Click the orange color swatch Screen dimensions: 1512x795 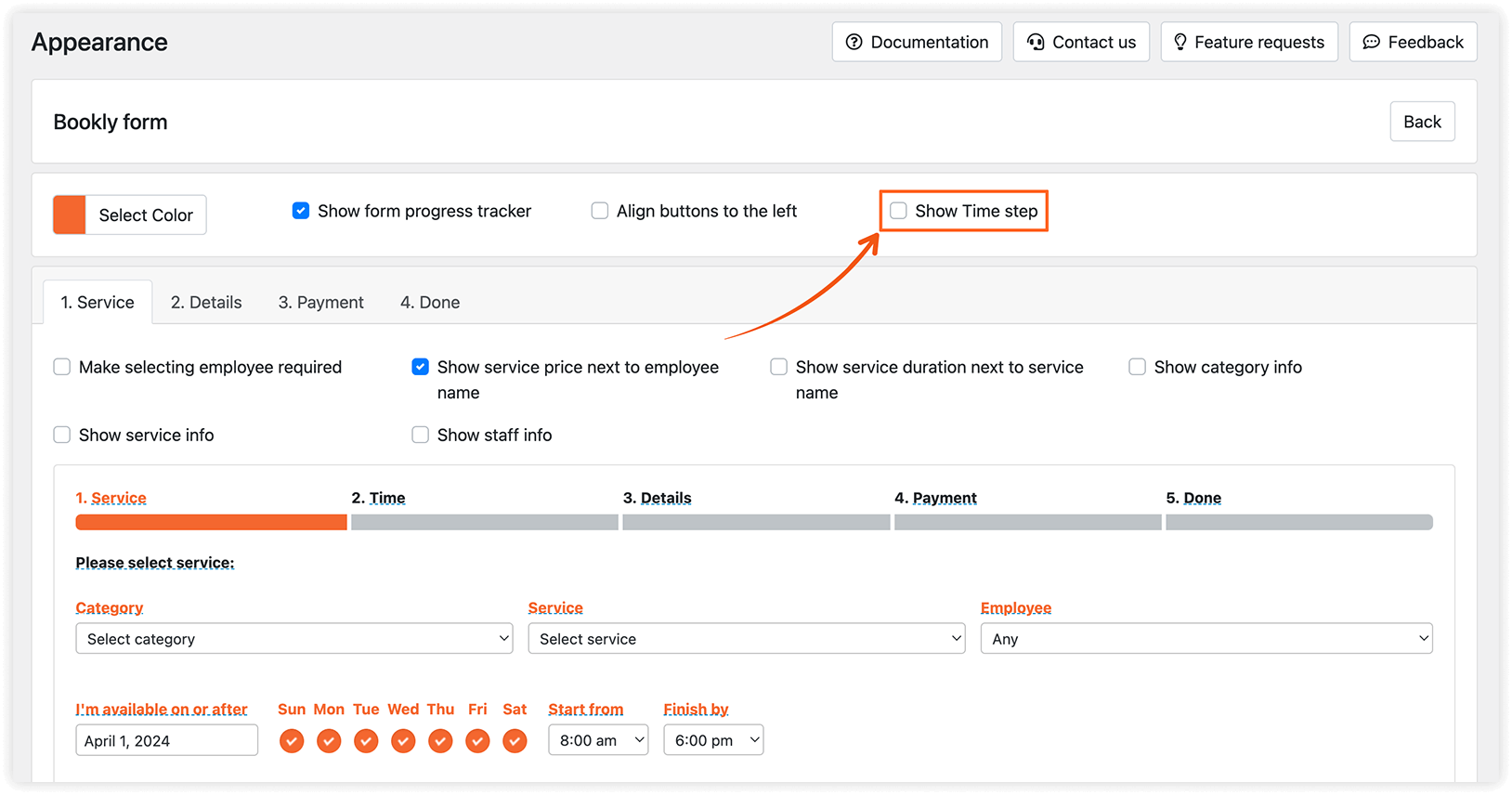[70, 215]
